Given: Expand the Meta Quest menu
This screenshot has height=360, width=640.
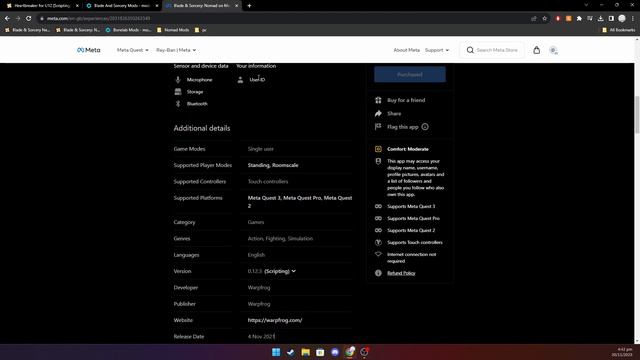Looking at the screenshot, I should click(133, 50).
